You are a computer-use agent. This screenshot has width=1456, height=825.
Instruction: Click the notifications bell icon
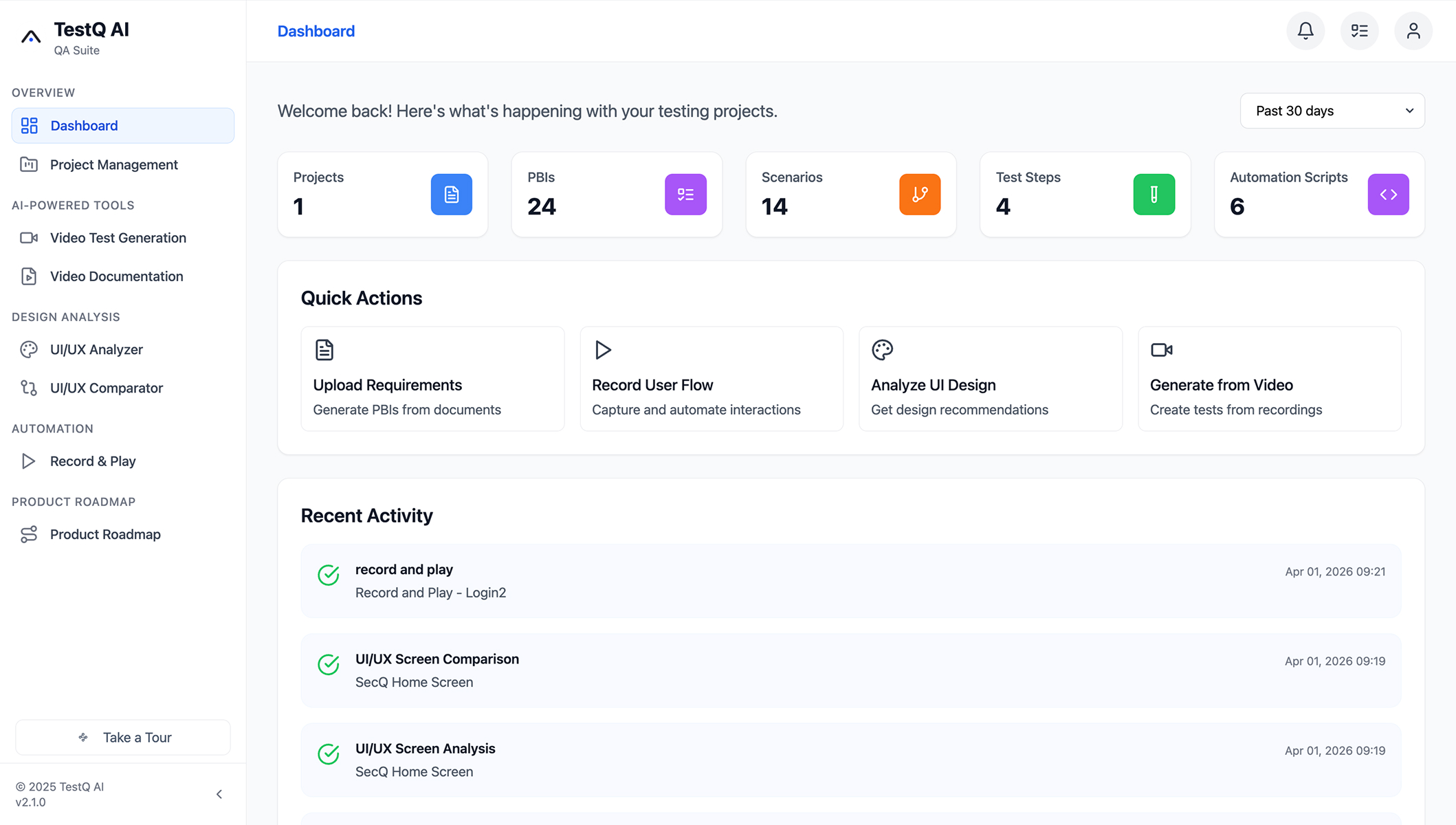(x=1305, y=31)
